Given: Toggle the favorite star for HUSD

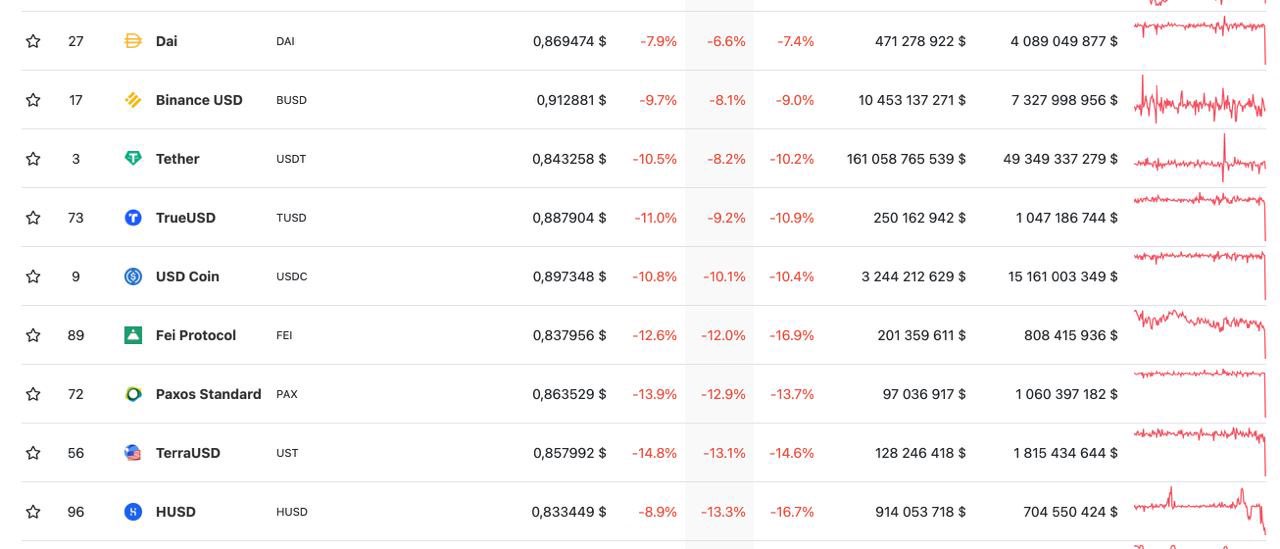Looking at the screenshot, I should 33,512.
